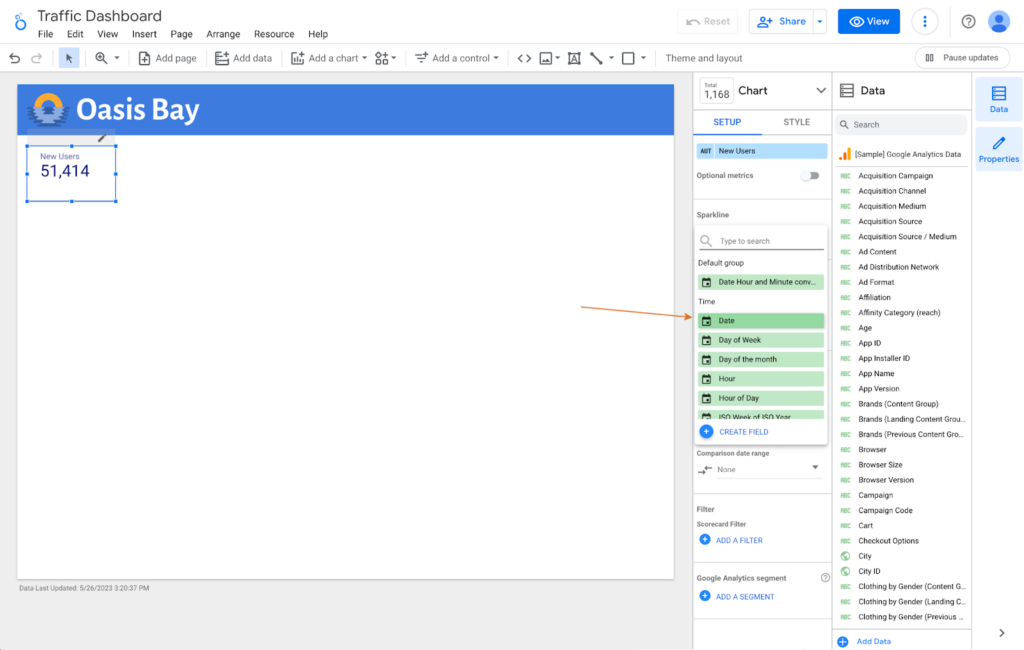Click the community visualizations icon
Image resolution: width=1024 pixels, height=650 pixels.
385,58
